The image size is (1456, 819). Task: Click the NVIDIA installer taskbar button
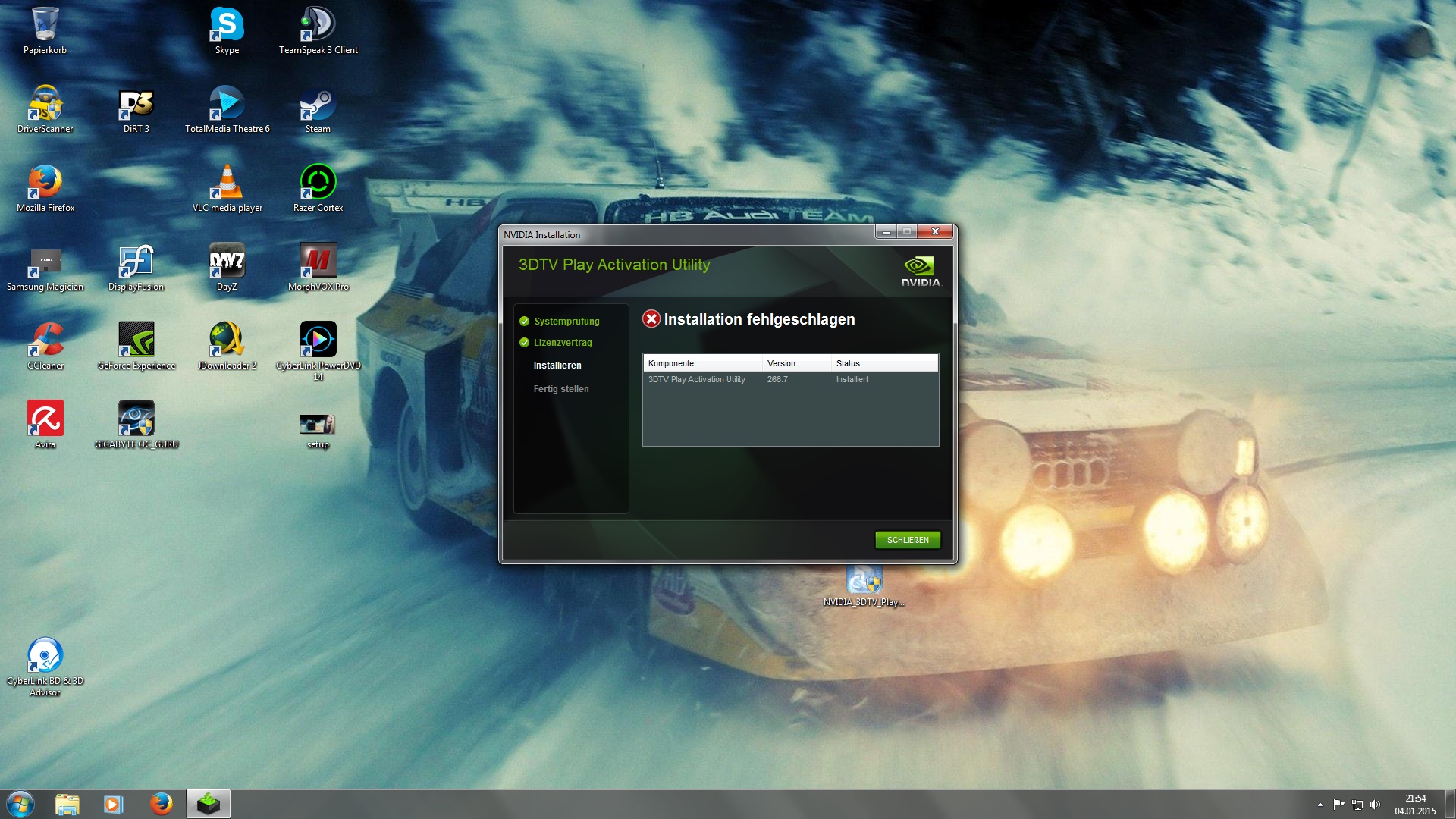pos(209,804)
